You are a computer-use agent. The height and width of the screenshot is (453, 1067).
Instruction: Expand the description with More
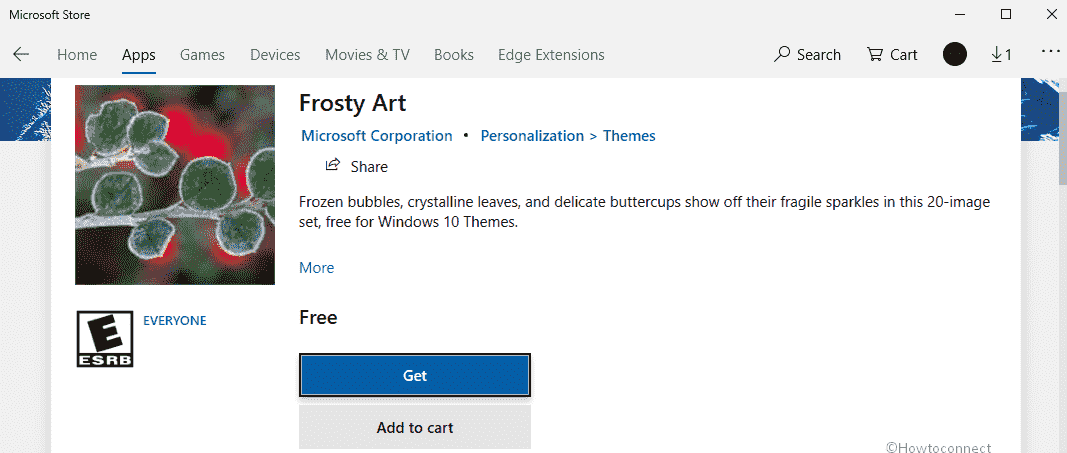(x=316, y=268)
